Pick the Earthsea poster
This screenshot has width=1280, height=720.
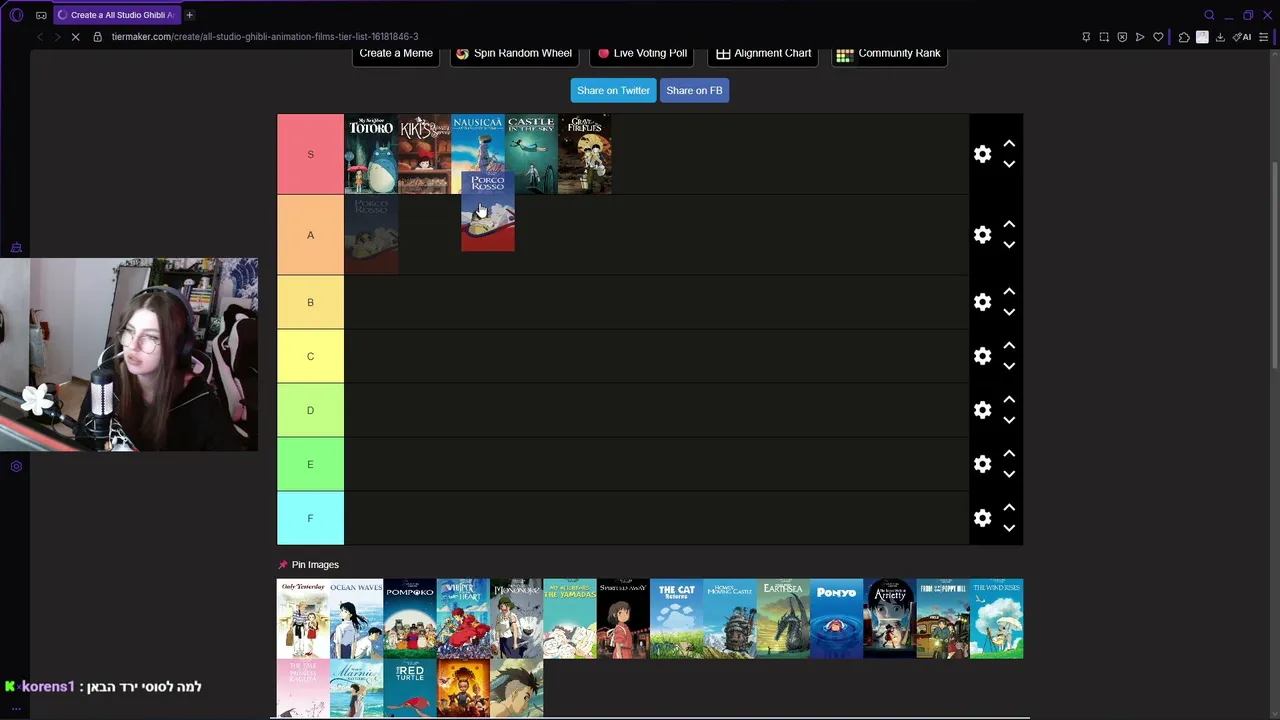point(783,619)
